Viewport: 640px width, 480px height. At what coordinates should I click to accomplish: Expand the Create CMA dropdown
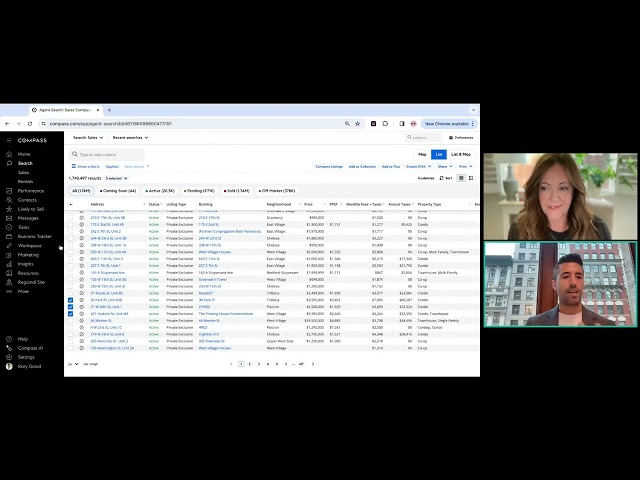pyautogui.click(x=418, y=167)
